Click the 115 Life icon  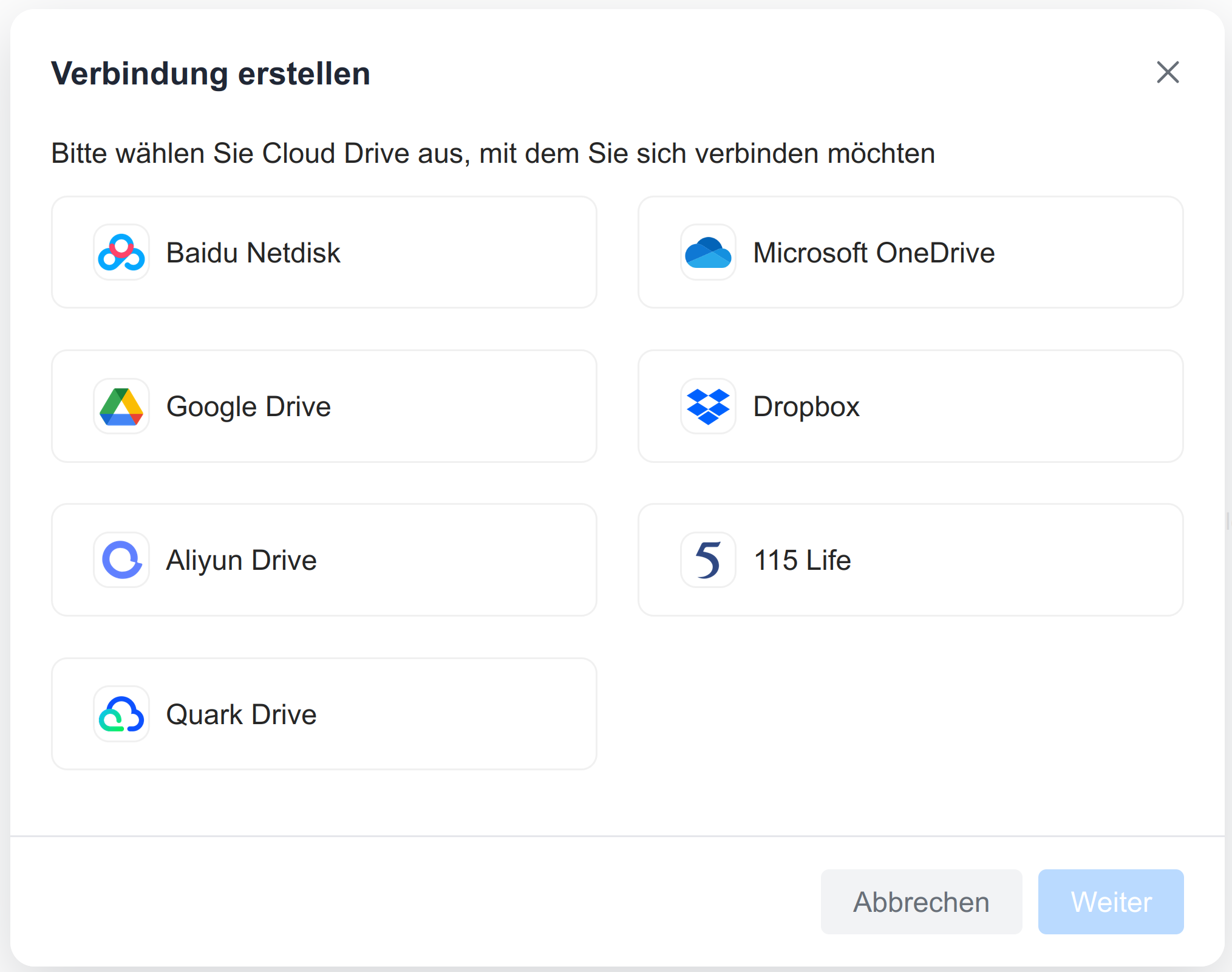tap(708, 560)
